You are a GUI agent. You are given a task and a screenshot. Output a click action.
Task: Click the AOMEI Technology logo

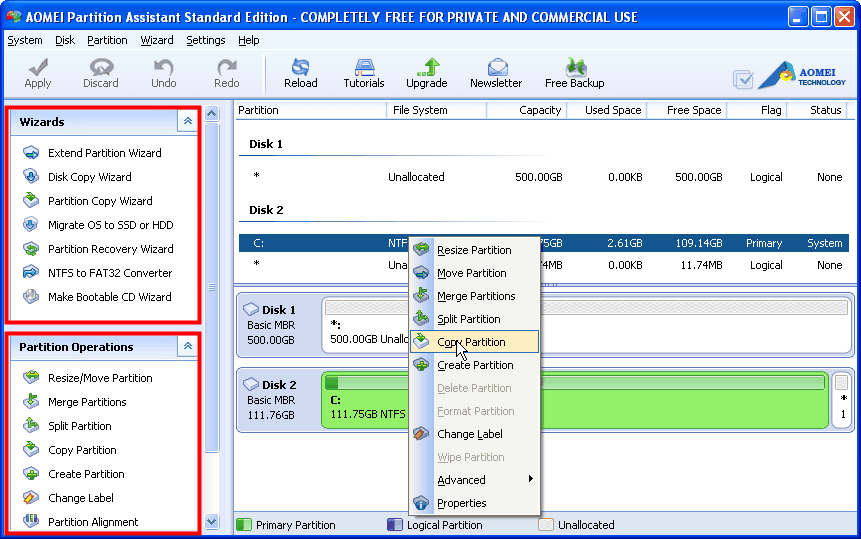(802, 76)
